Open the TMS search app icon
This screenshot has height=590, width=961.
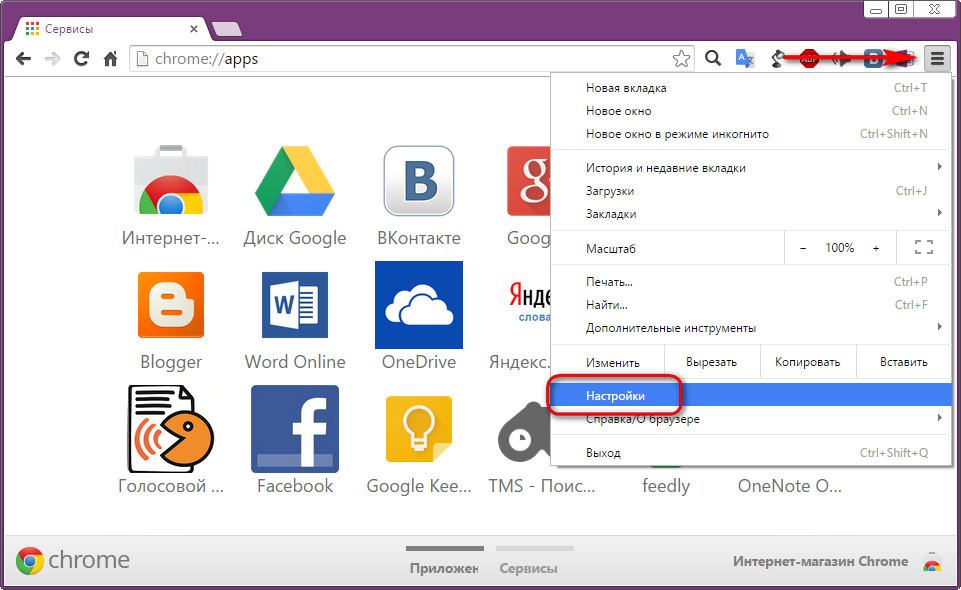(x=522, y=432)
